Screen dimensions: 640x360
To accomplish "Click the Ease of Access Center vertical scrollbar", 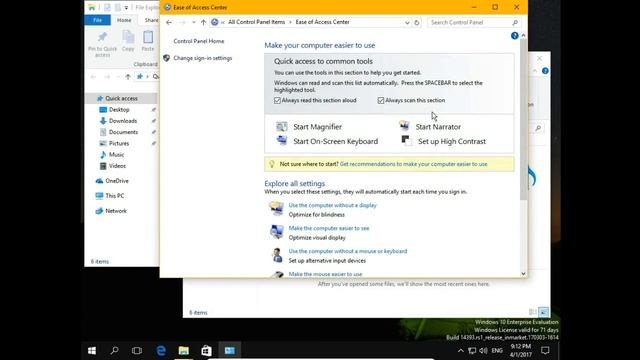I will 523,120.
